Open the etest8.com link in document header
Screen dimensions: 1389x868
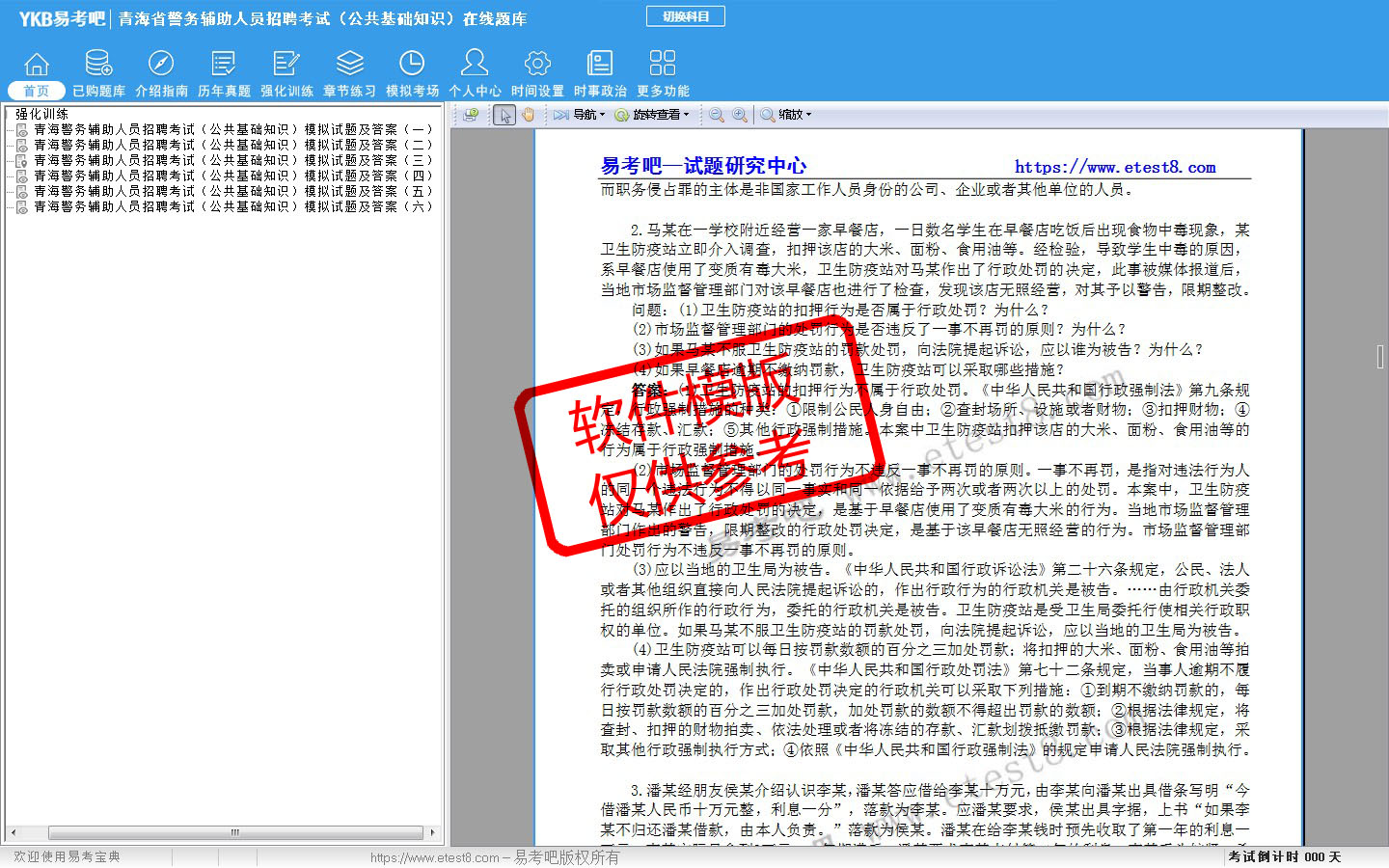pos(1114,167)
